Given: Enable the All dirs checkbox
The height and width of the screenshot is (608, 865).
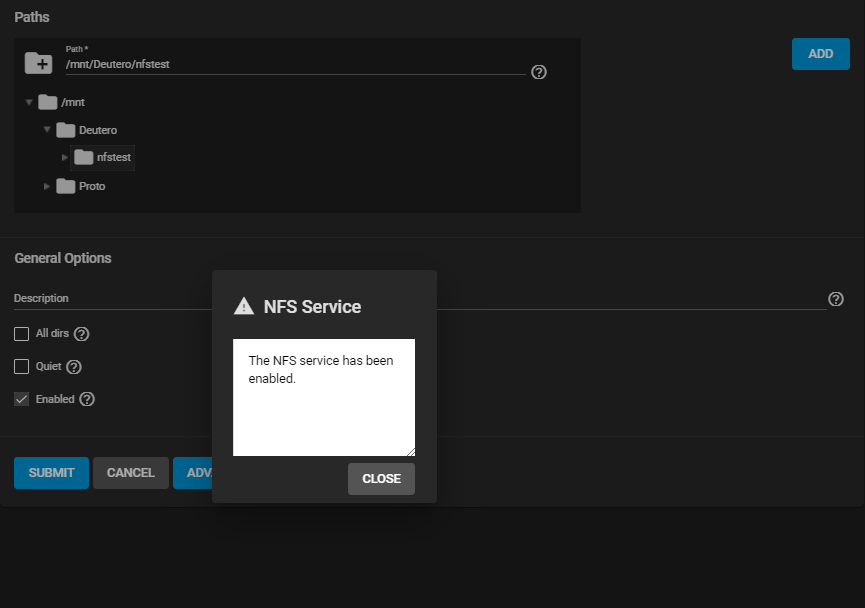Looking at the screenshot, I should 22,334.
